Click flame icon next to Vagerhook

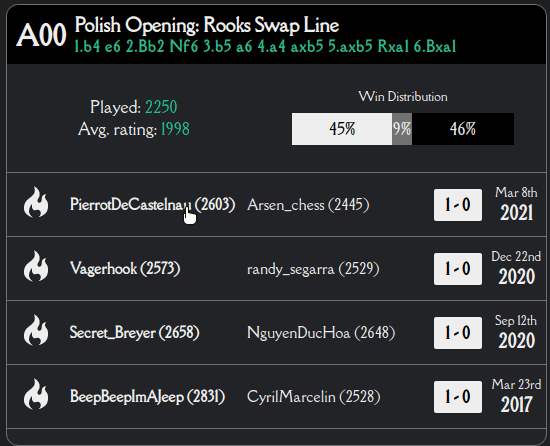point(36,266)
